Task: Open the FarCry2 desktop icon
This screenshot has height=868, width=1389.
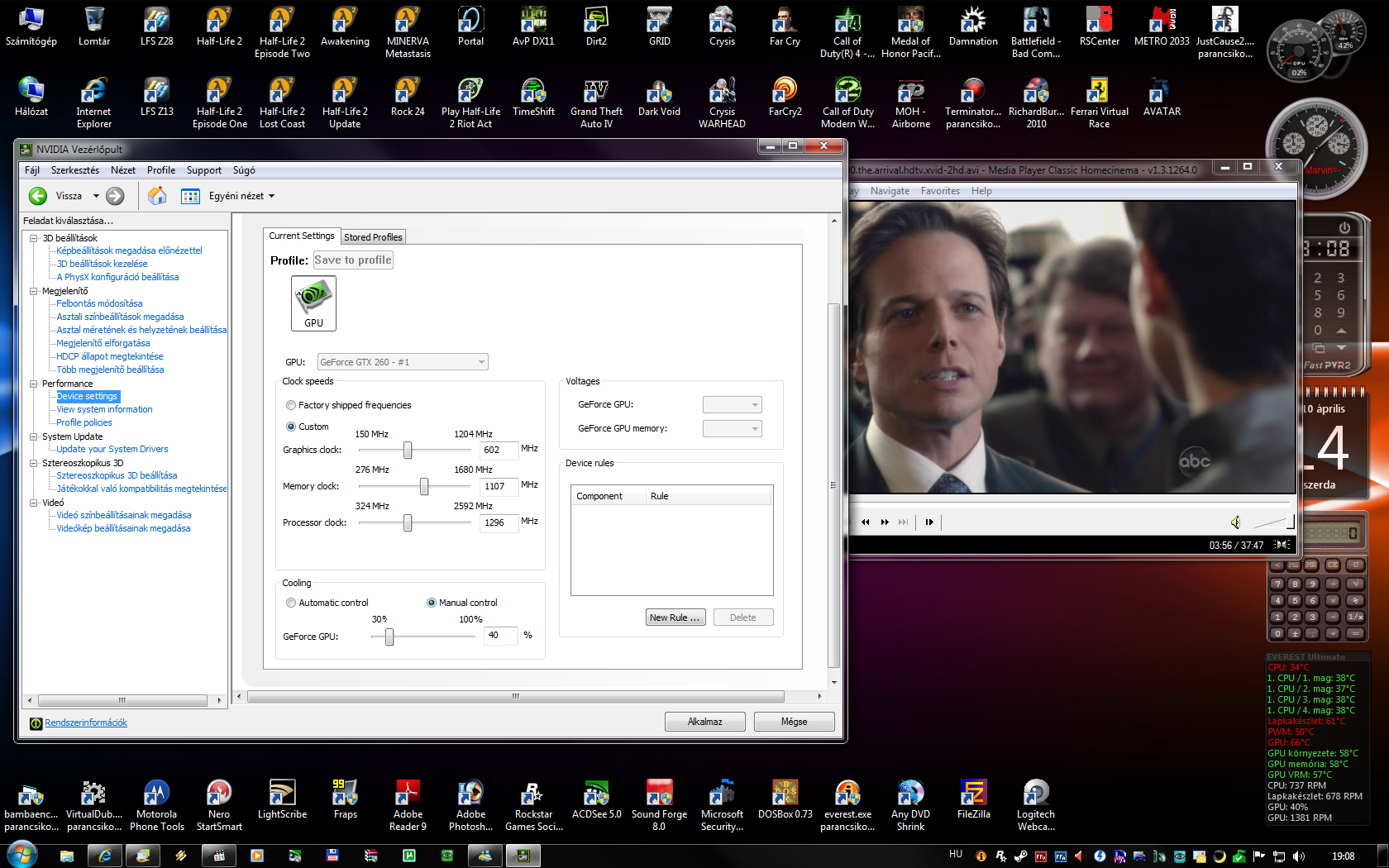Action: [x=785, y=98]
